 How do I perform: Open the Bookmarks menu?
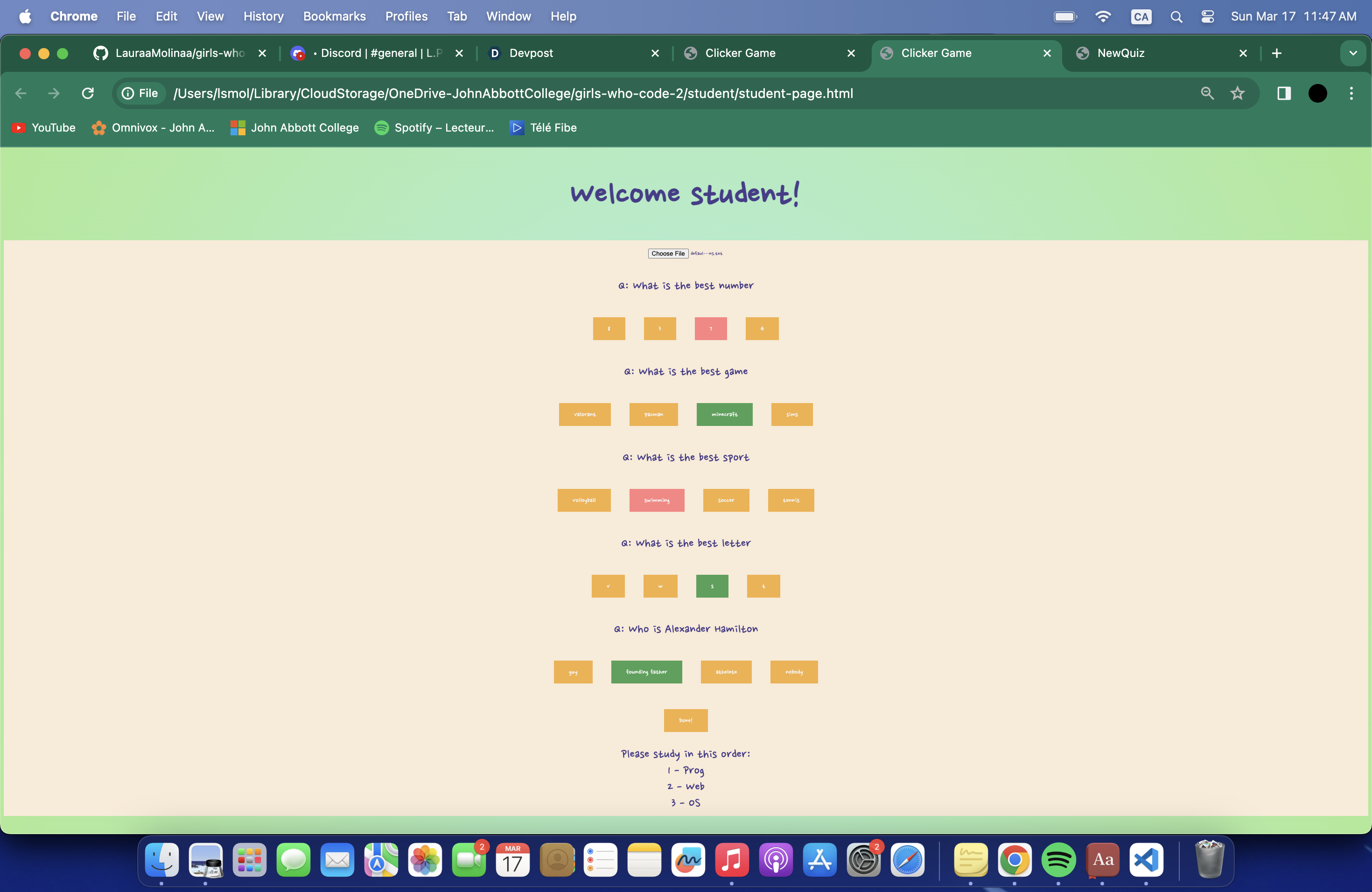[x=334, y=16]
